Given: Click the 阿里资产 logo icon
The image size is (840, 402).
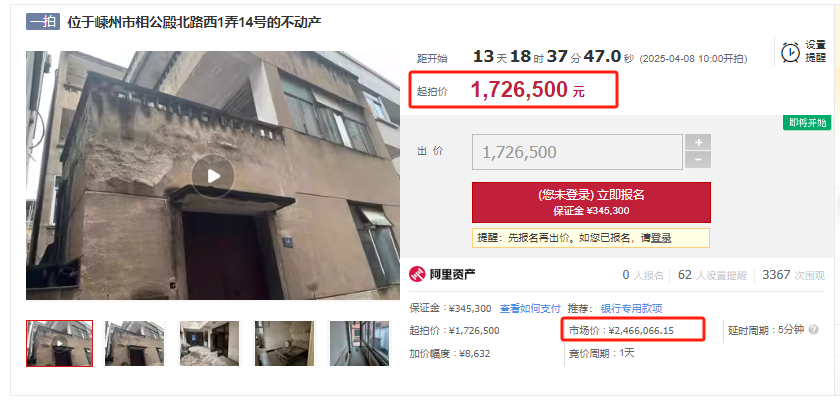Looking at the screenshot, I should click(417, 274).
